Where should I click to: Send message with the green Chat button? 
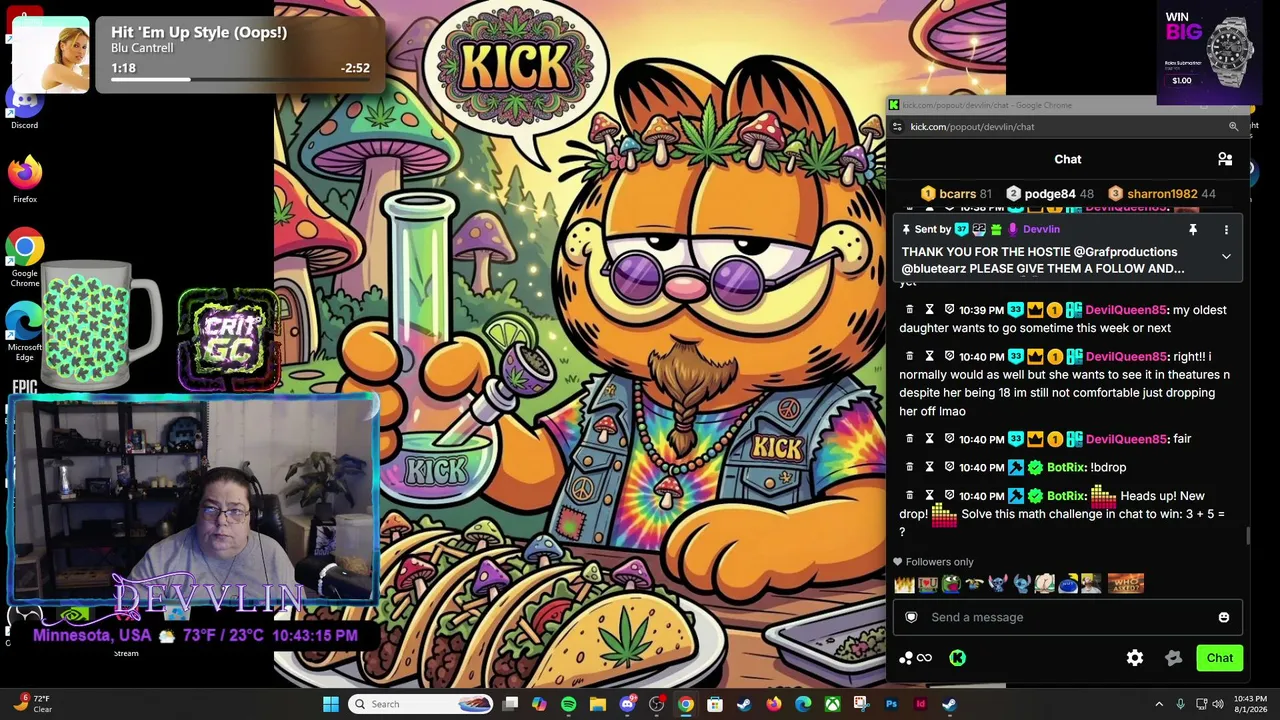(x=1219, y=658)
